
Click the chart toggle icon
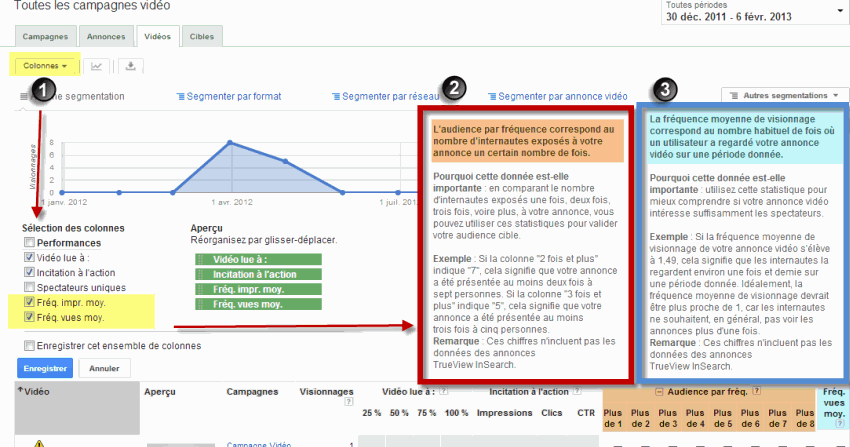tap(96, 66)
